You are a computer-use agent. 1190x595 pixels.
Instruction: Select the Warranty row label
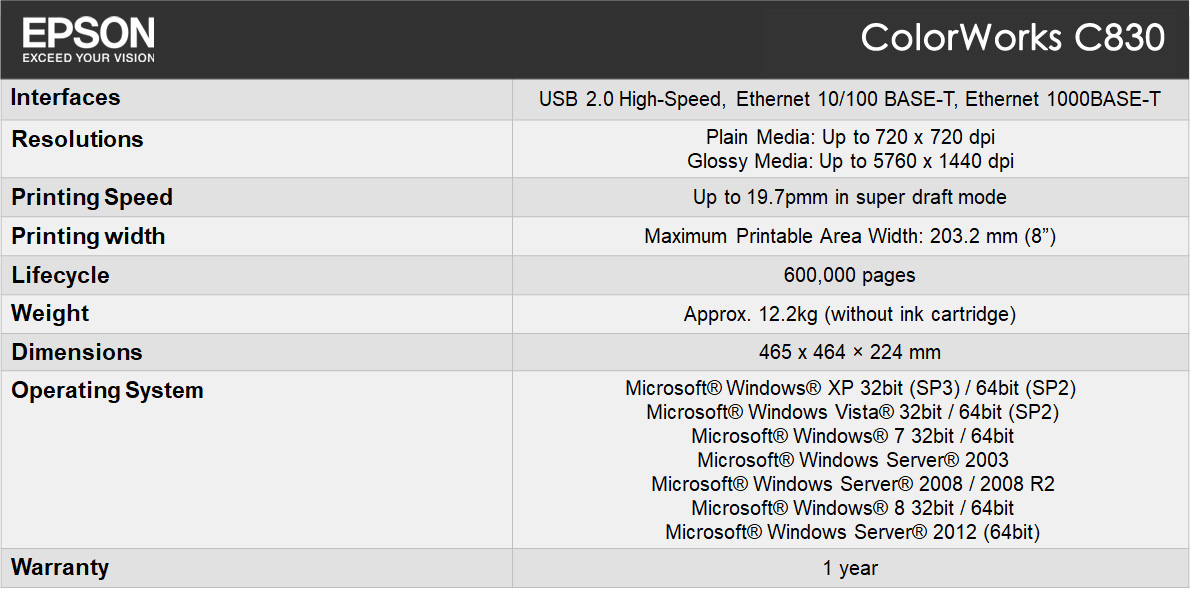(x=60, y=568)
